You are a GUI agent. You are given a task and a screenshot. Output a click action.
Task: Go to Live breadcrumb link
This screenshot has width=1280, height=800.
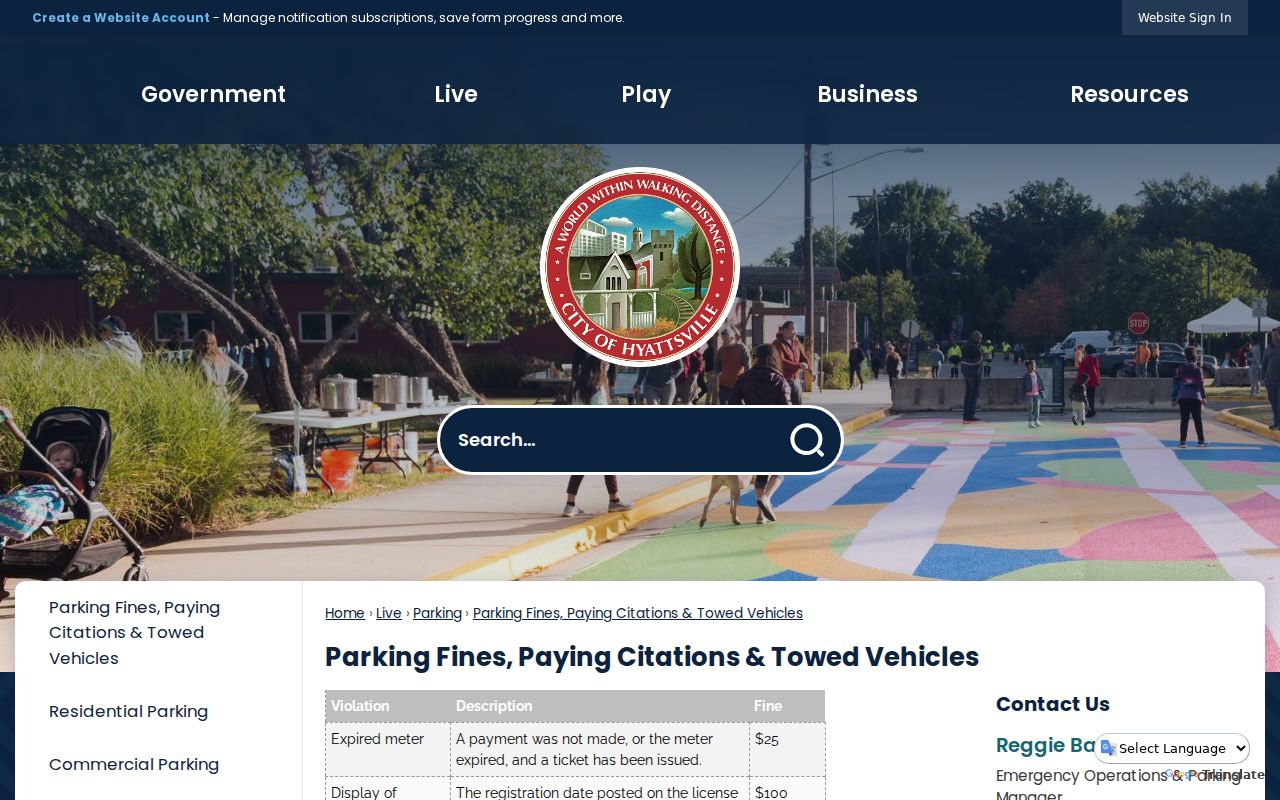[x=389, y=613]
